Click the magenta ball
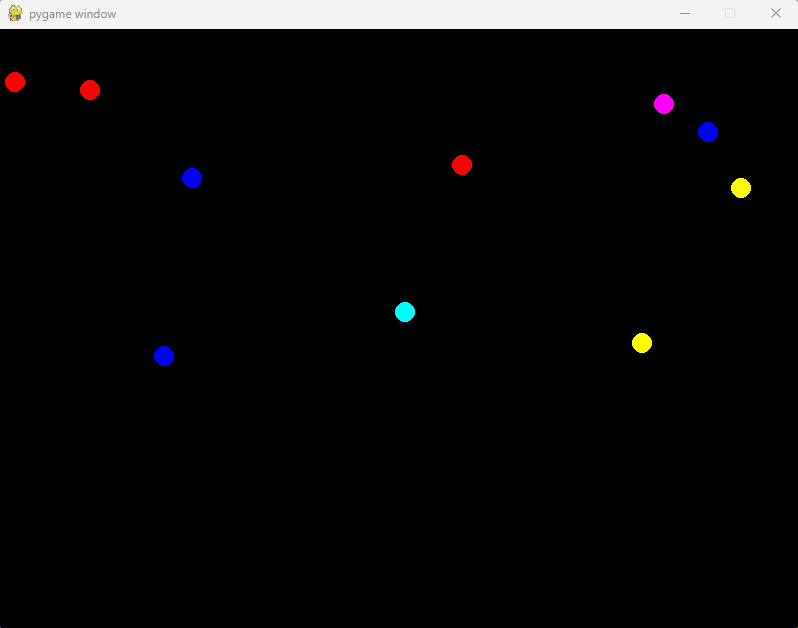Viewport: 798px width, 628px height. pos(664,104)
